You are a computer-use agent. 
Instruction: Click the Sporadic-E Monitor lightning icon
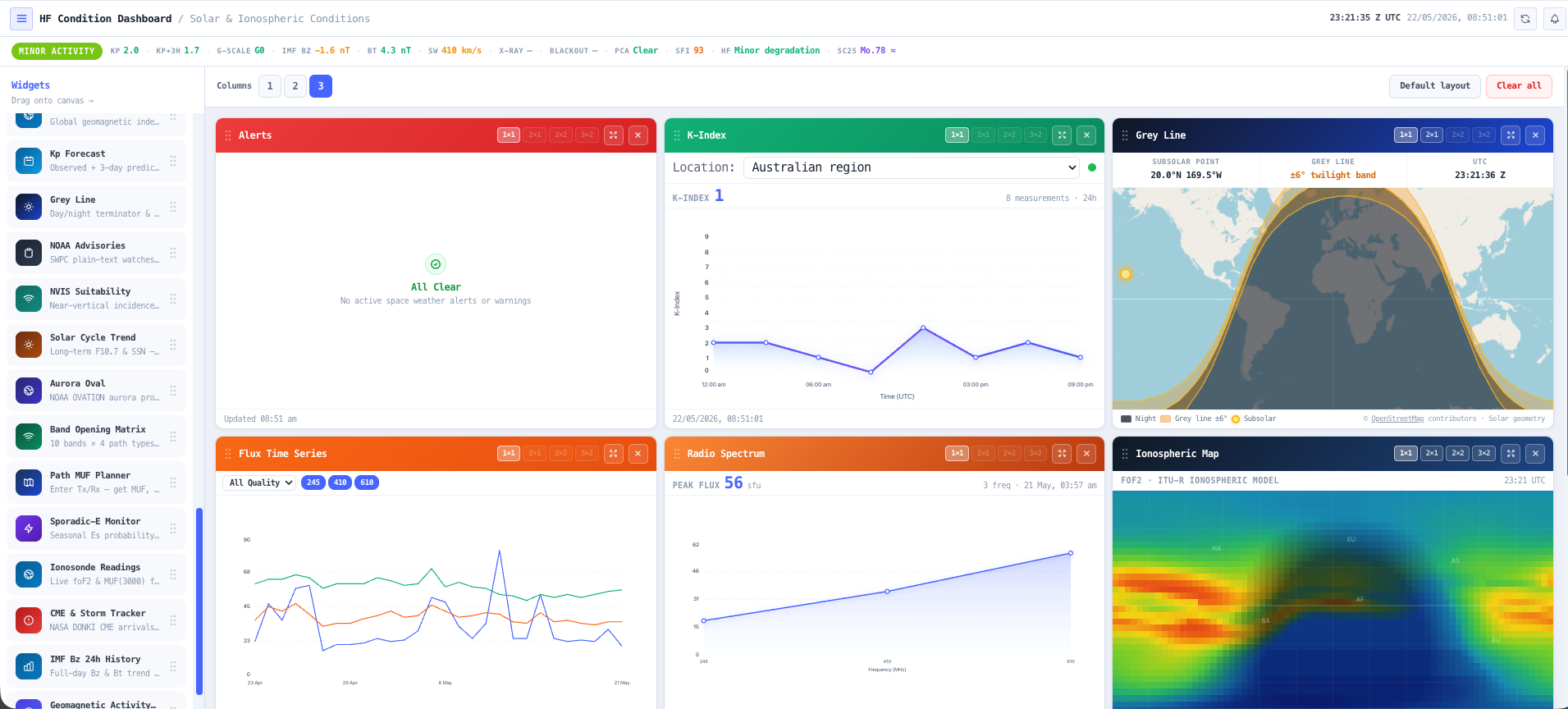[x=29, y=528]
